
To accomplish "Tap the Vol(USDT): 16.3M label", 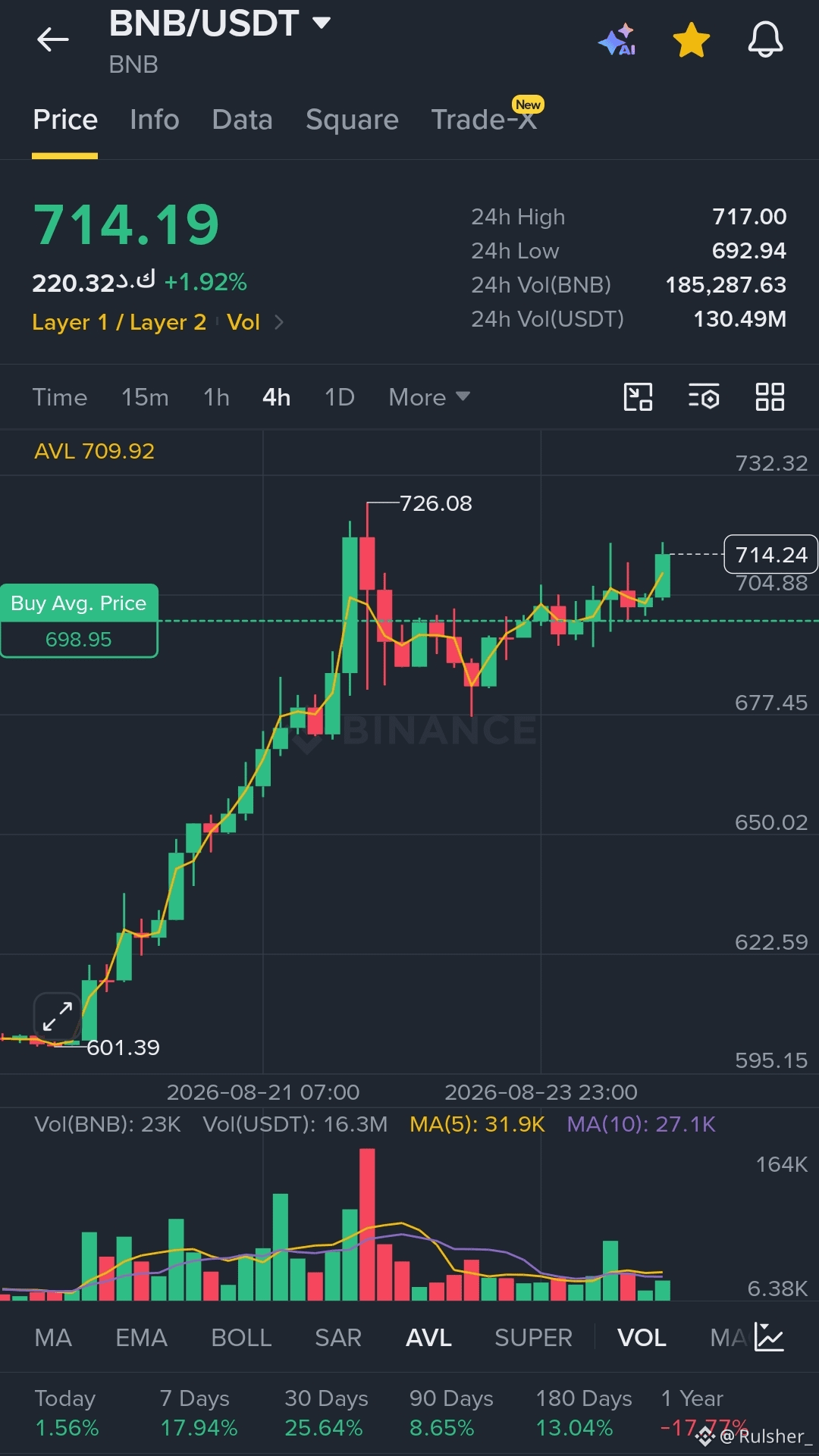I will point(295,1124).
